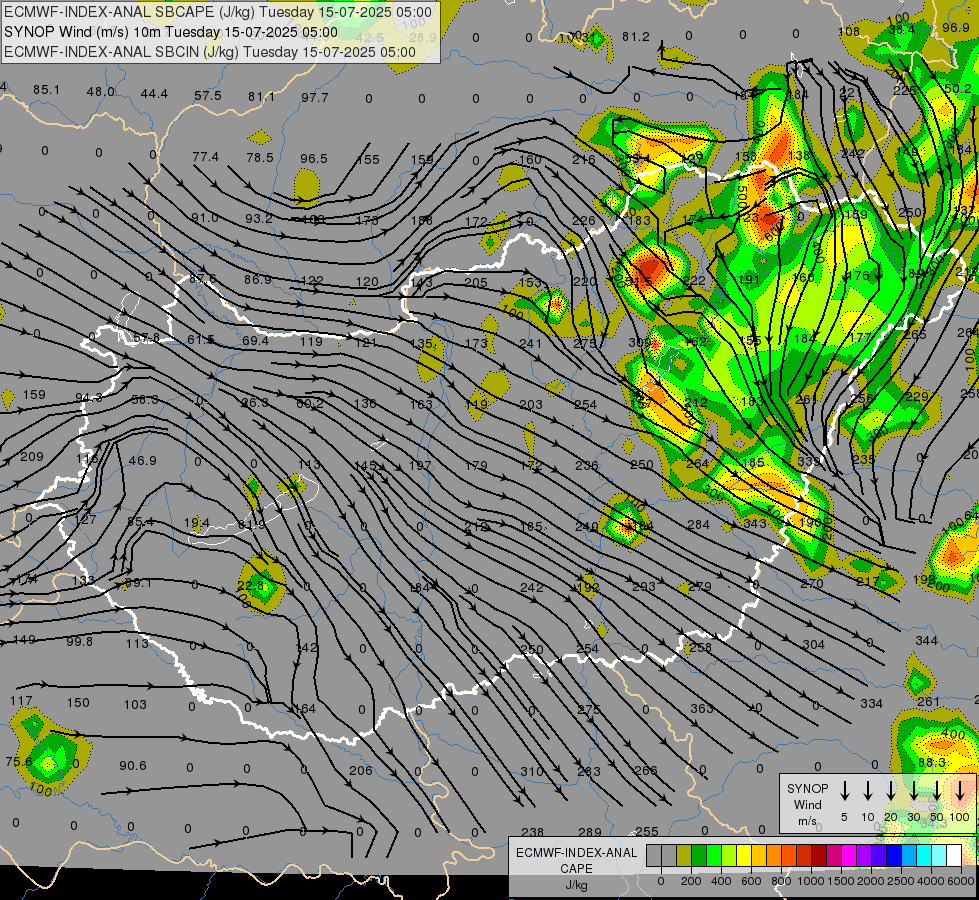The width and height of the screenshot is (979, 900).
Task: Pick the dark red CAPE legend swatch
Action: tap(819, 856)
